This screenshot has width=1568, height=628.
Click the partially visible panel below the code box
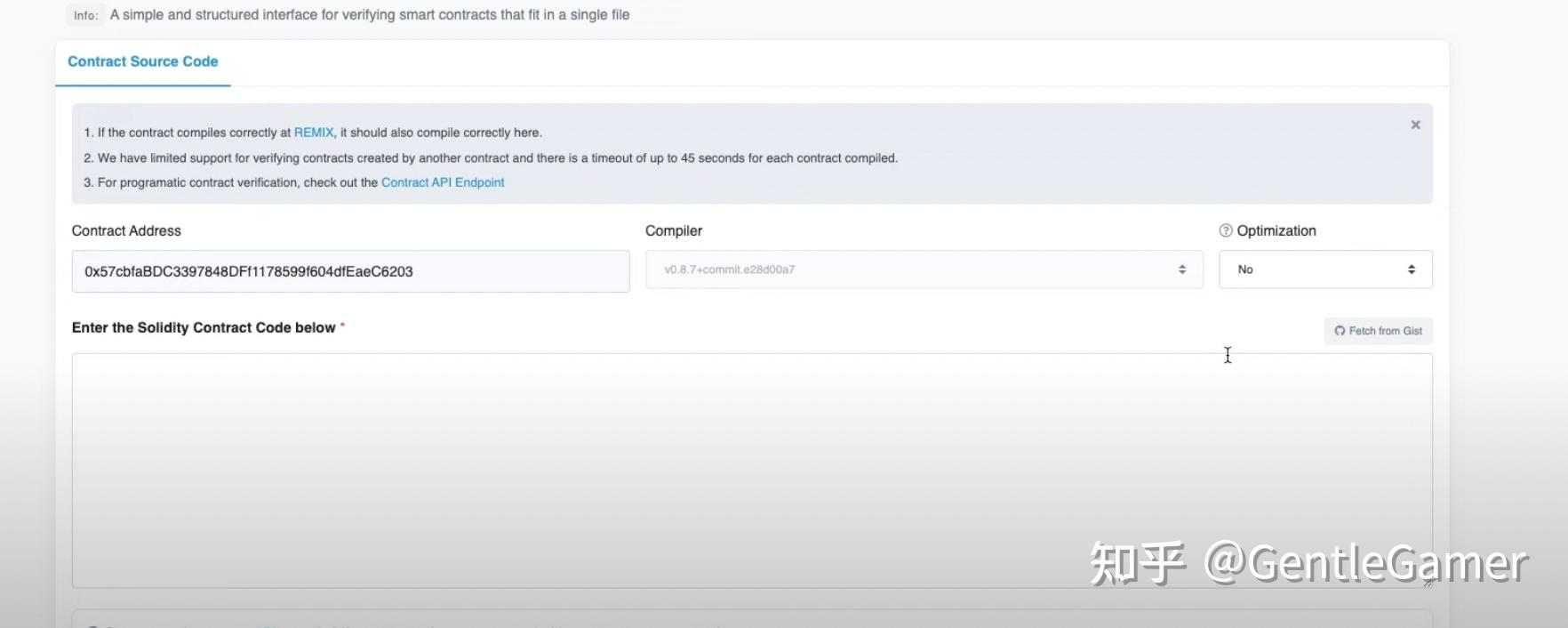(751, 619)
